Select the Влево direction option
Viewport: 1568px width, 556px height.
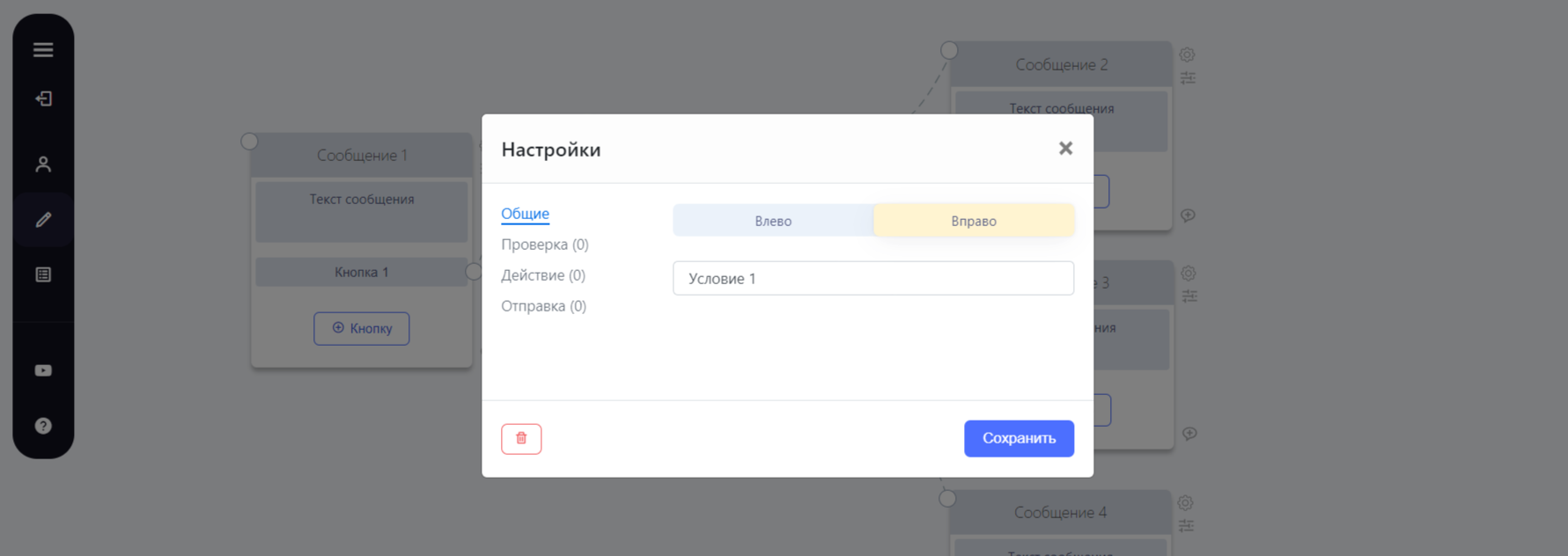tap(773, 221)
